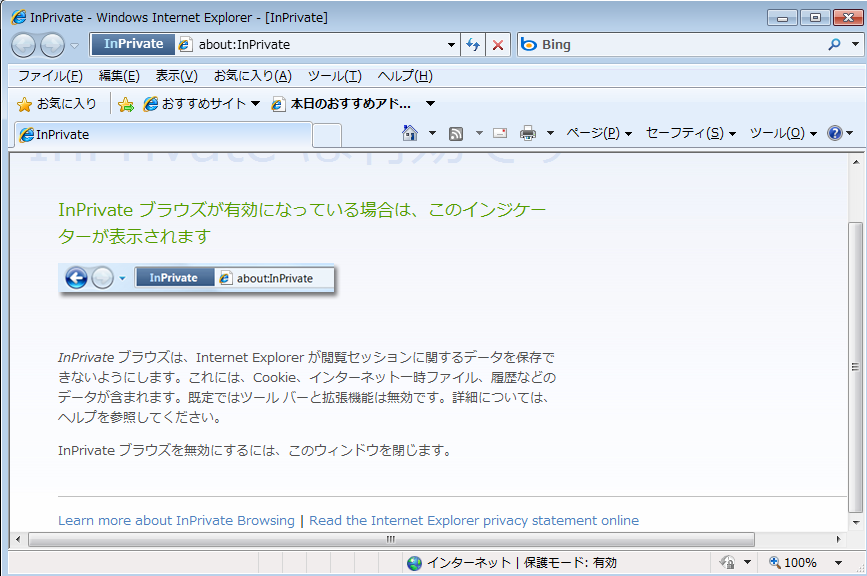Open the セーフティ(S) command menu
This screenshot has width=867, height=576.
691,133
